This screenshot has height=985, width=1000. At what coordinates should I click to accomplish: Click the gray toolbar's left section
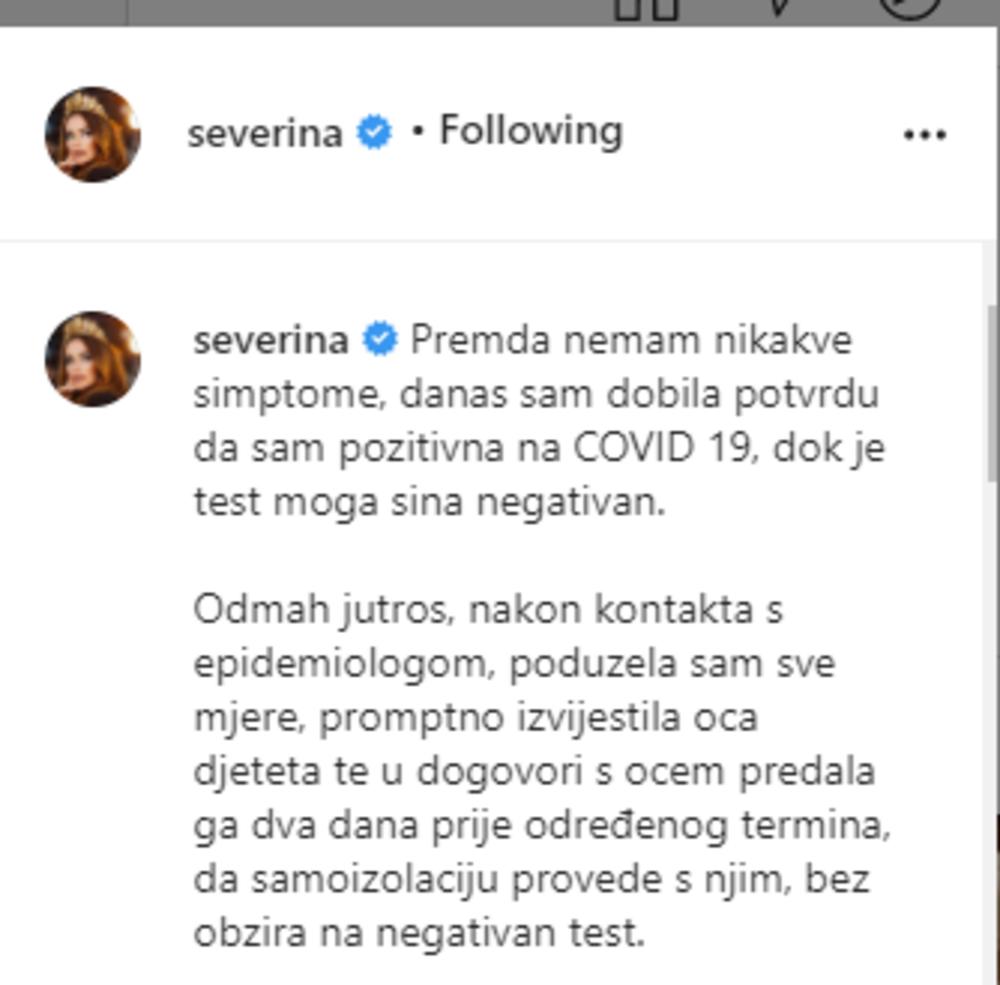(x=63, y=12)
